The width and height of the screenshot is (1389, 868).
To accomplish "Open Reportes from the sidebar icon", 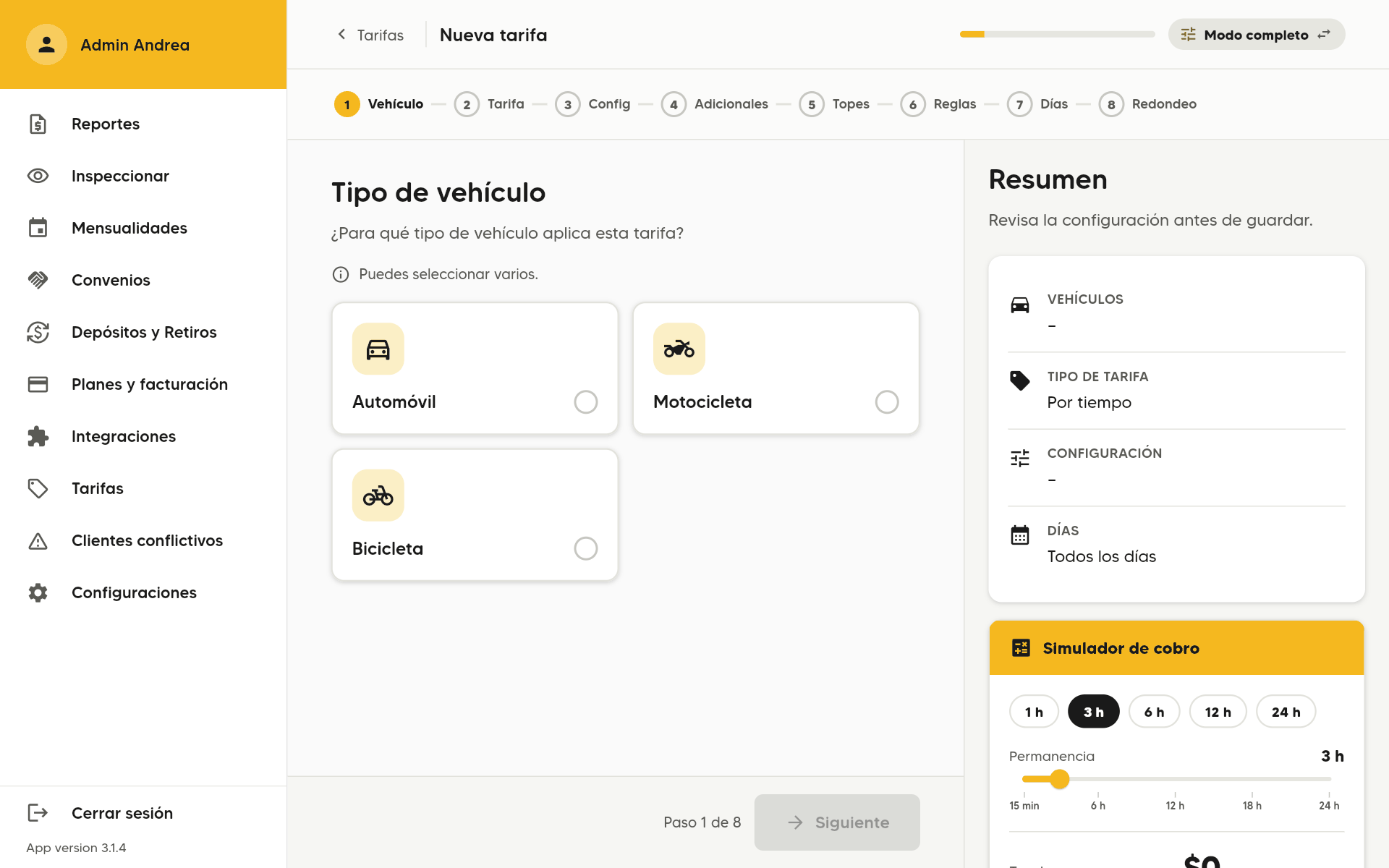I will (38, 124).
